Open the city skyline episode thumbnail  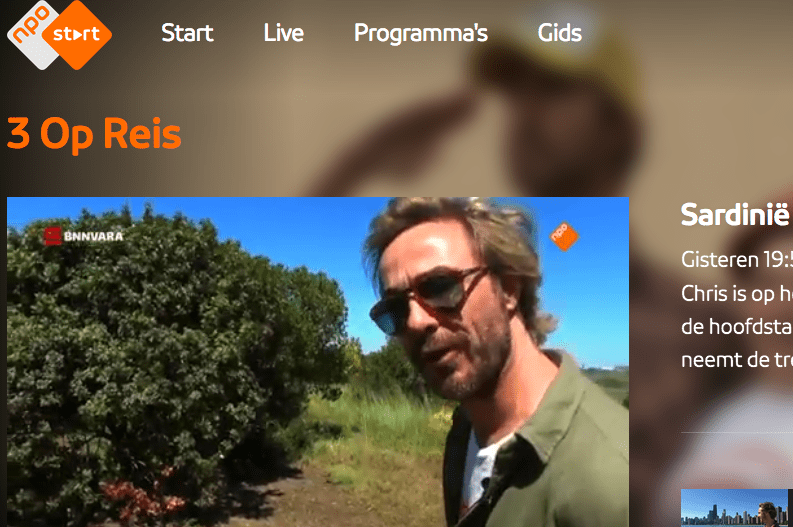[736, 508]
